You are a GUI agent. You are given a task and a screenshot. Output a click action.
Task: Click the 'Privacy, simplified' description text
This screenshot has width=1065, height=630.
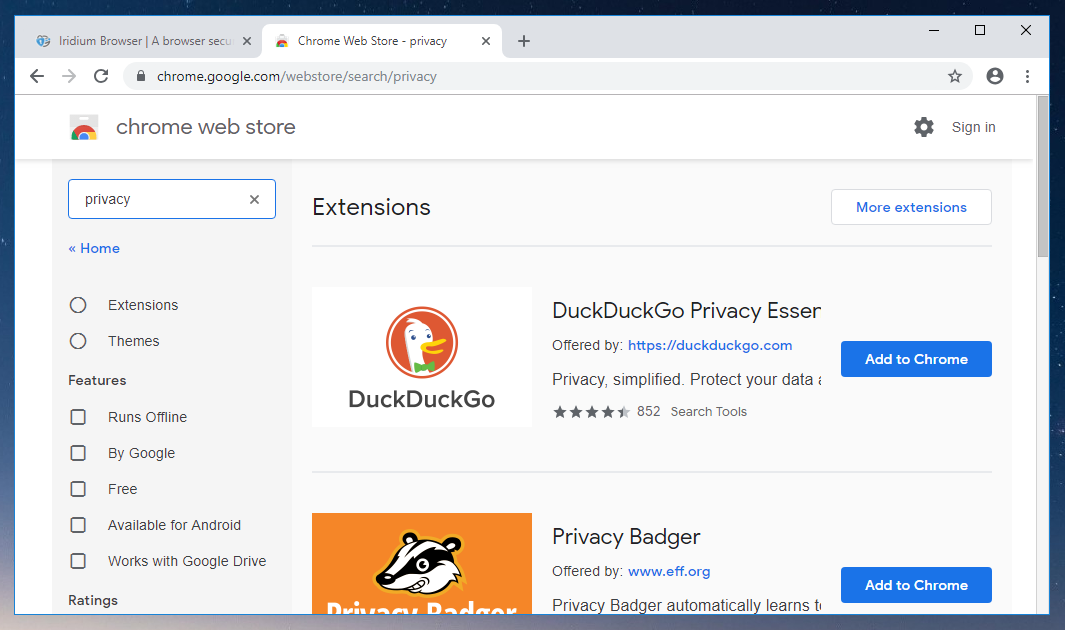pos(687,379)
